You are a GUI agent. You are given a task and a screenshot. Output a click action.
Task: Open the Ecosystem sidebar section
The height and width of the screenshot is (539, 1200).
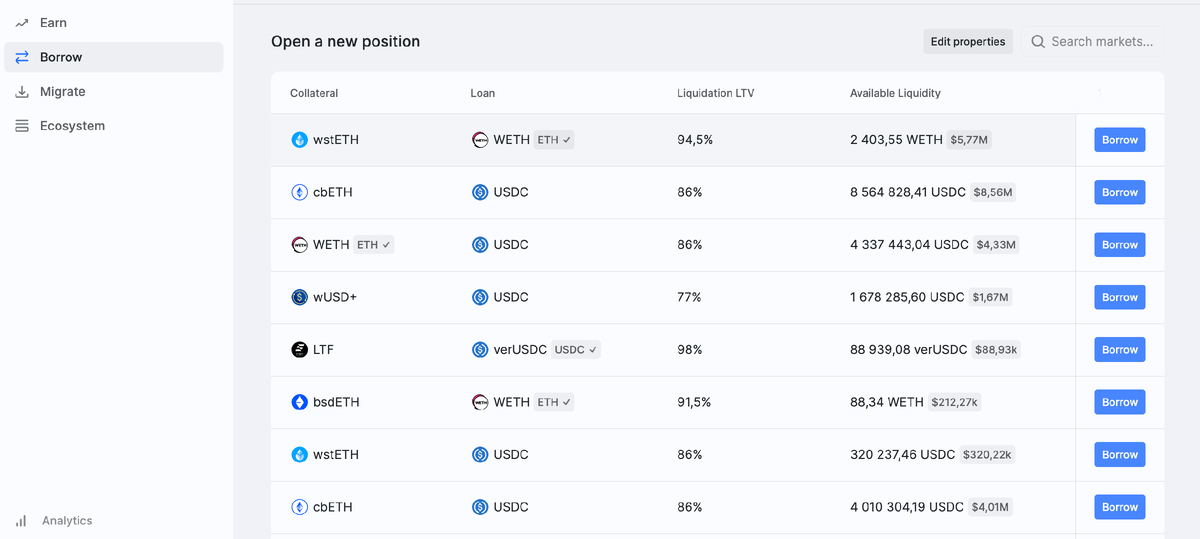pos(72,126)
